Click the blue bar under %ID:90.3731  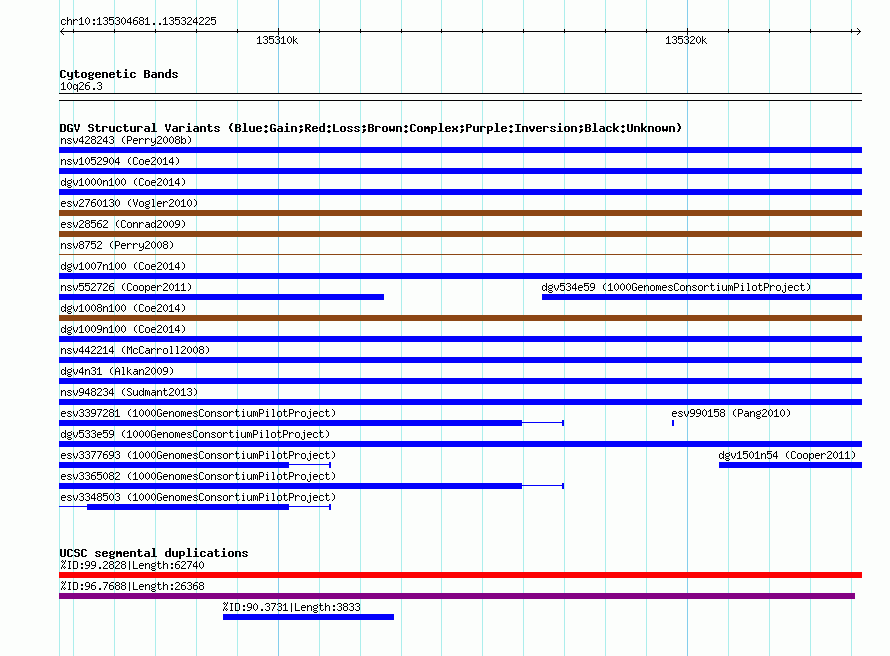pyautogui.click(x=308, y=617)
